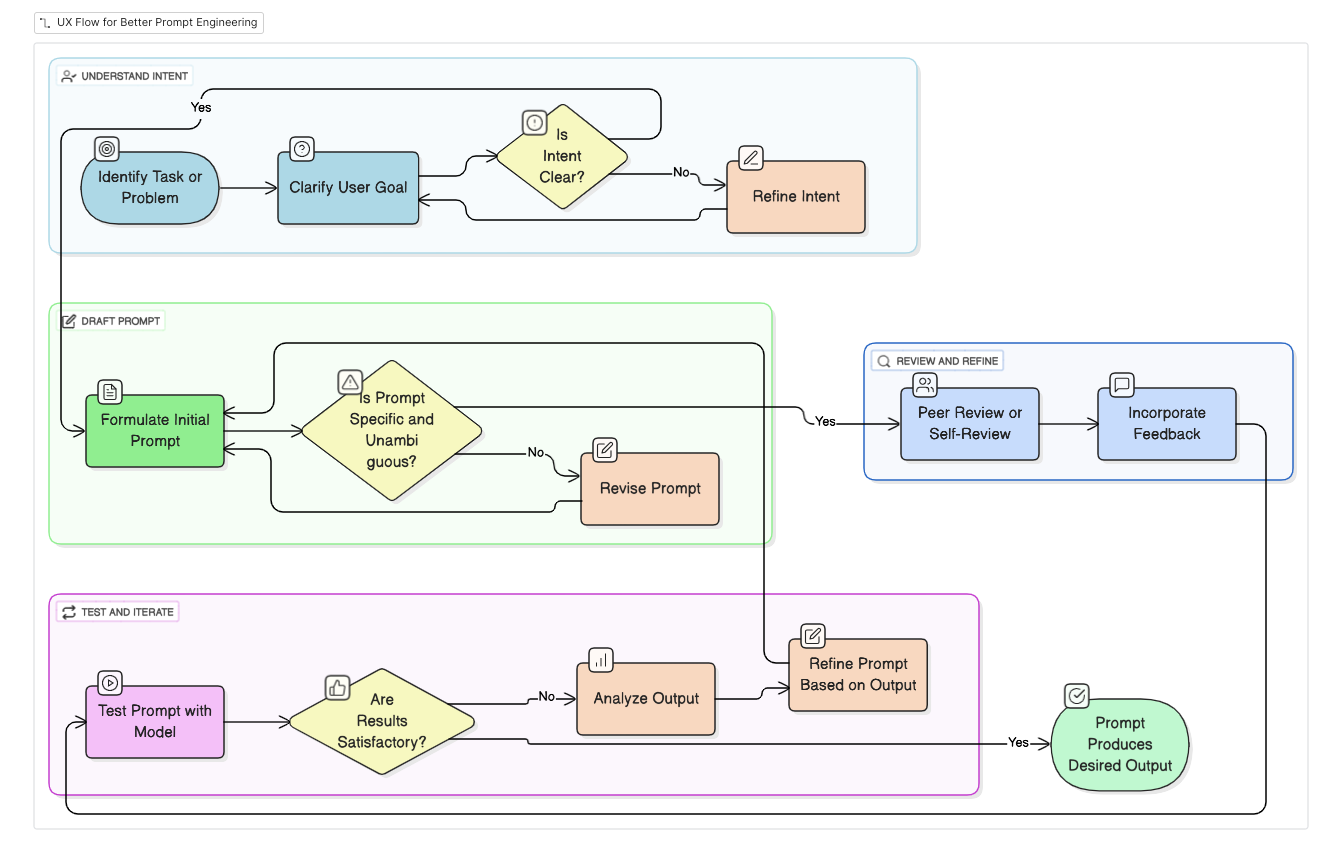Click the pencil icon on Refine Intent node
This screenshot has width=1338, height=849.
(x=751, y=158)
